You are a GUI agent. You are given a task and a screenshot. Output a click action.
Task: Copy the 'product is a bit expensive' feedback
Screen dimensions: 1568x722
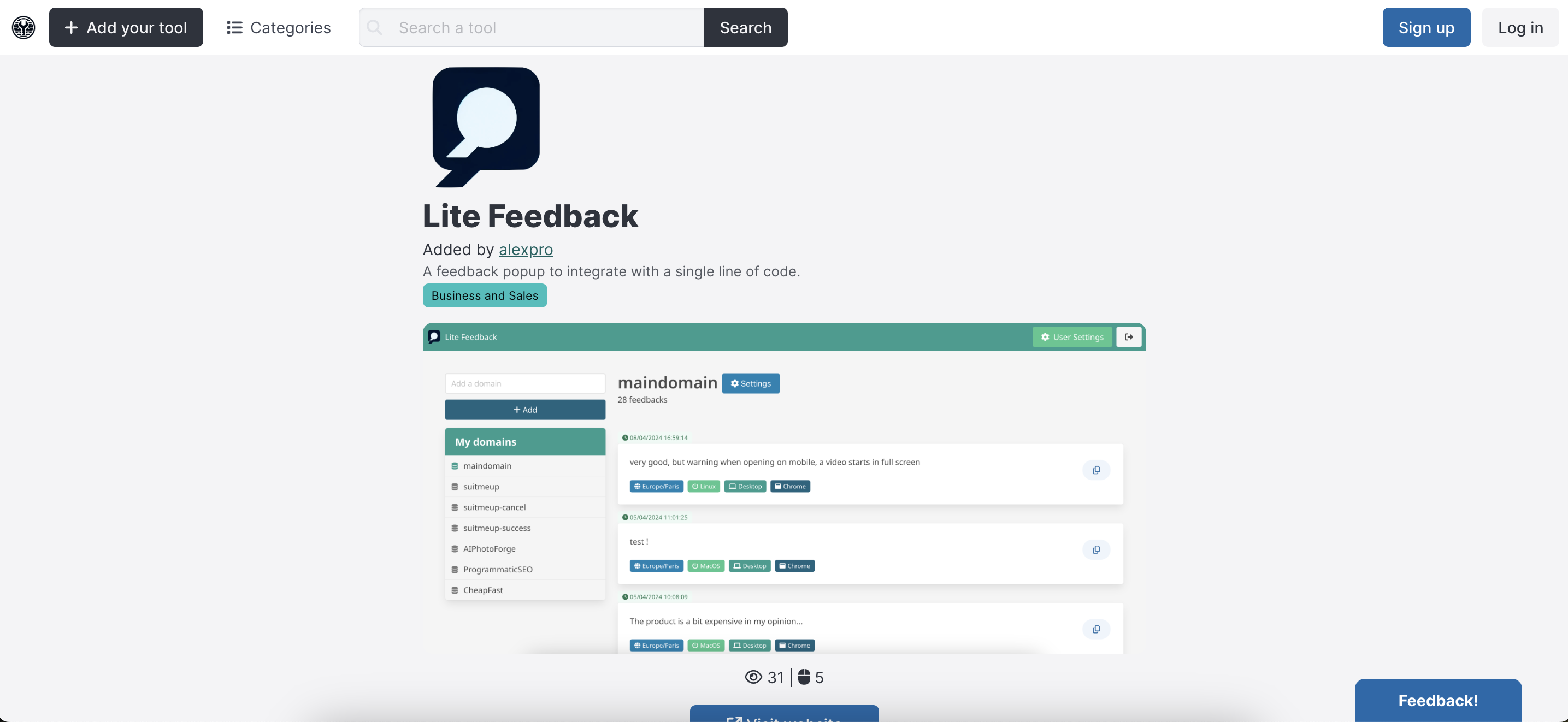coord(1097,630)
